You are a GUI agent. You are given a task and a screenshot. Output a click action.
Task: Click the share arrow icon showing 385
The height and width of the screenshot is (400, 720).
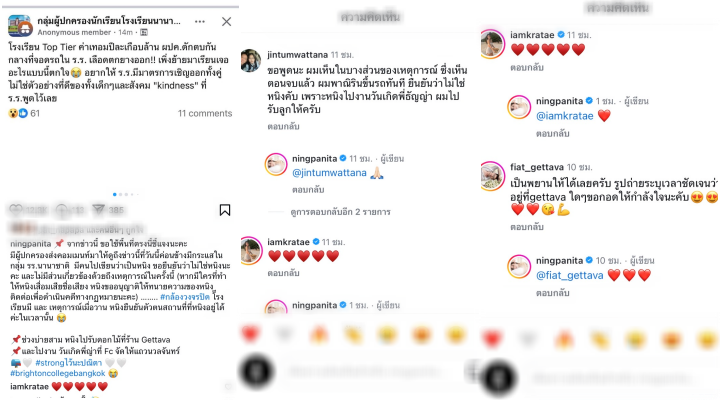(x=98, y=209)
